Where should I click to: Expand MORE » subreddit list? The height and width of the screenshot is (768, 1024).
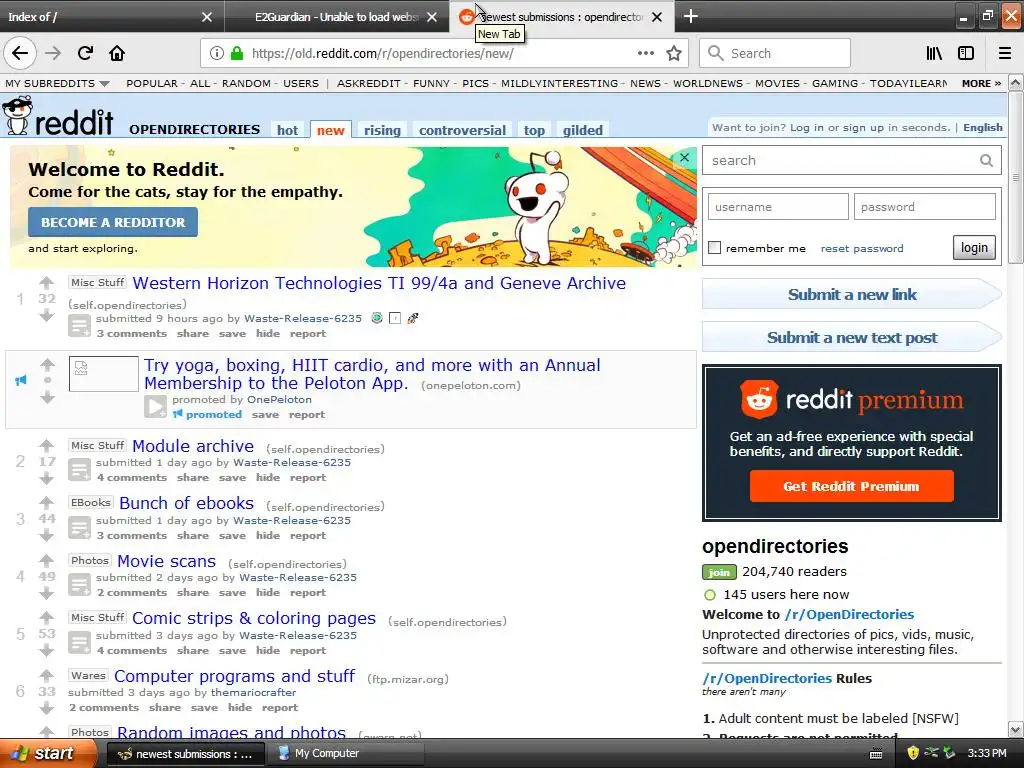981,84
